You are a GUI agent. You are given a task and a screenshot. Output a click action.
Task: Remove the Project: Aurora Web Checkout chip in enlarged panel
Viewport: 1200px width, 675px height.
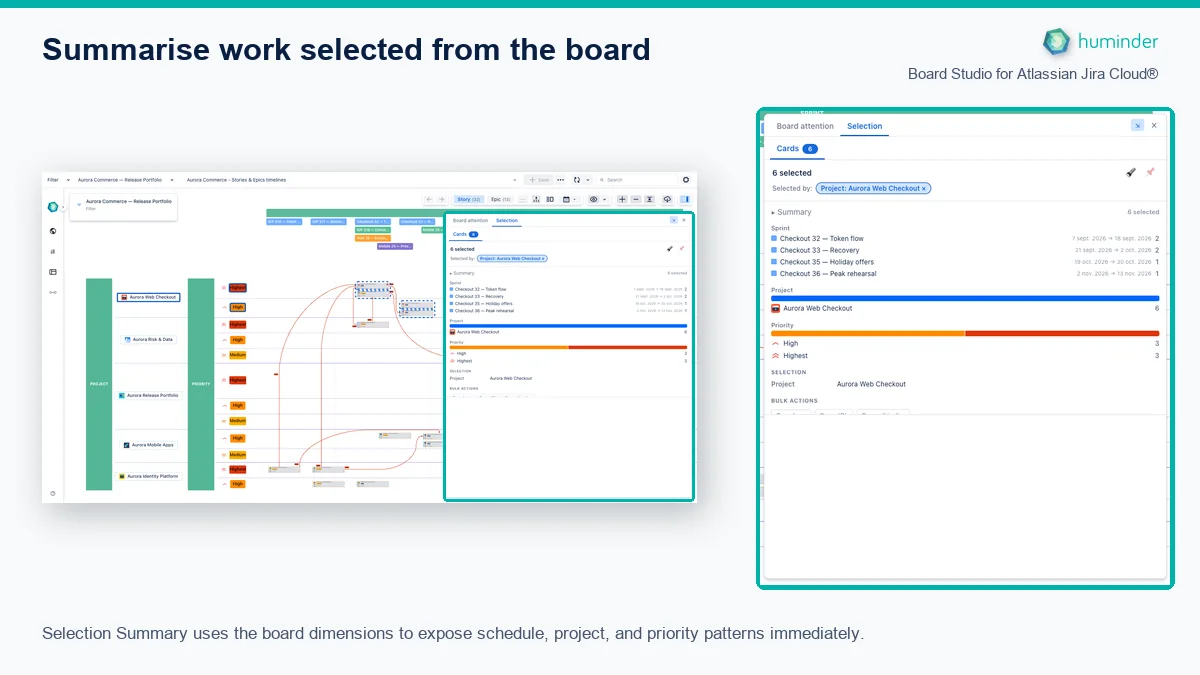[x=924, y=188]
